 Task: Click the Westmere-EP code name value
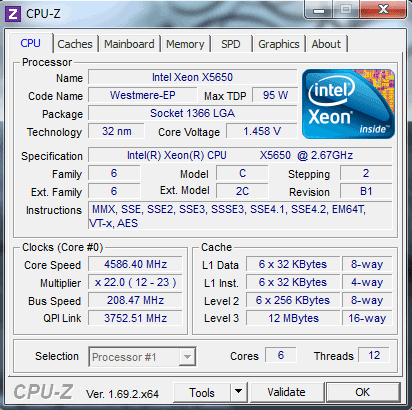tap(143, 95)
